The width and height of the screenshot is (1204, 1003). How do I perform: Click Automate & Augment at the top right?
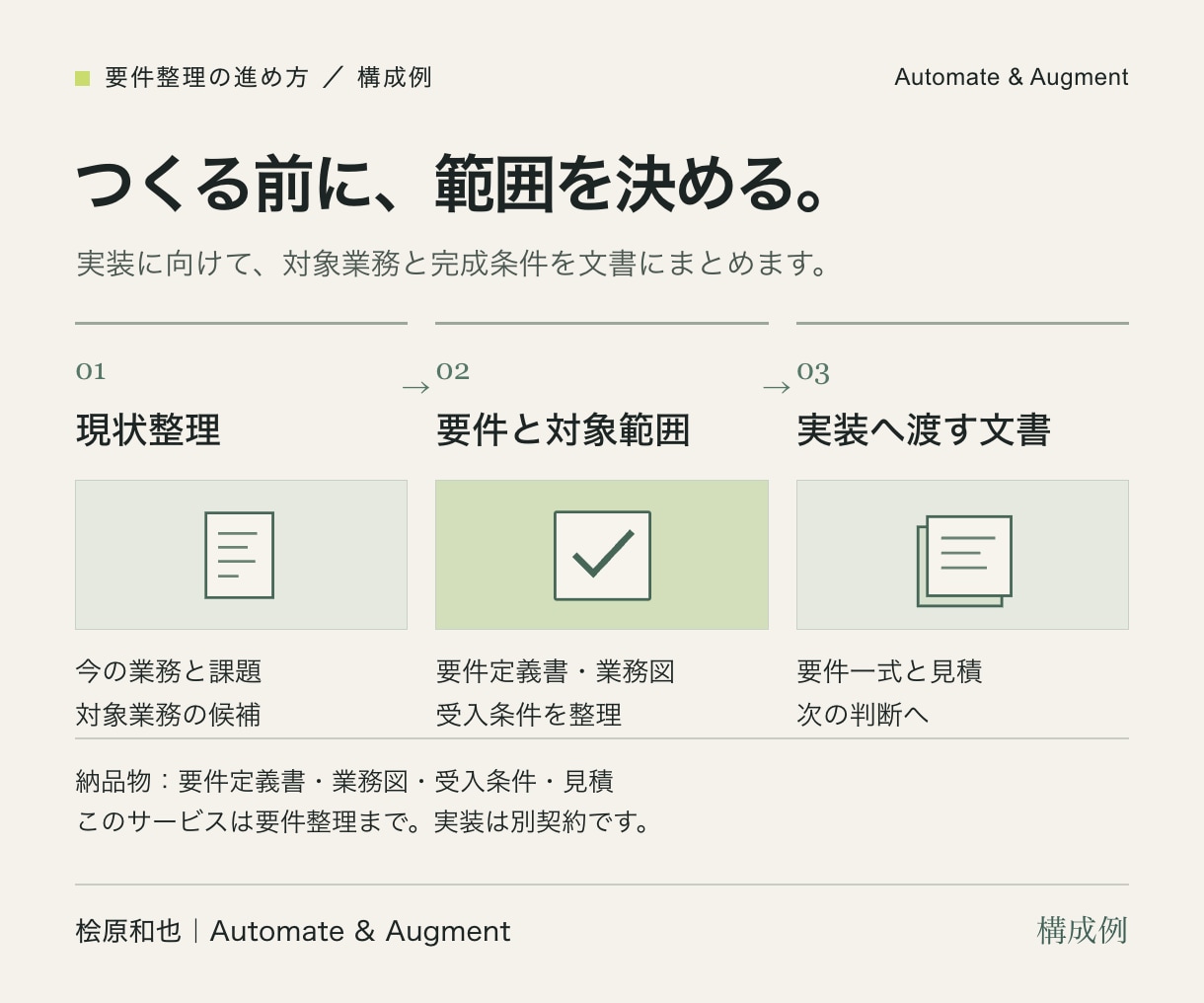(x=1012, y=77)
